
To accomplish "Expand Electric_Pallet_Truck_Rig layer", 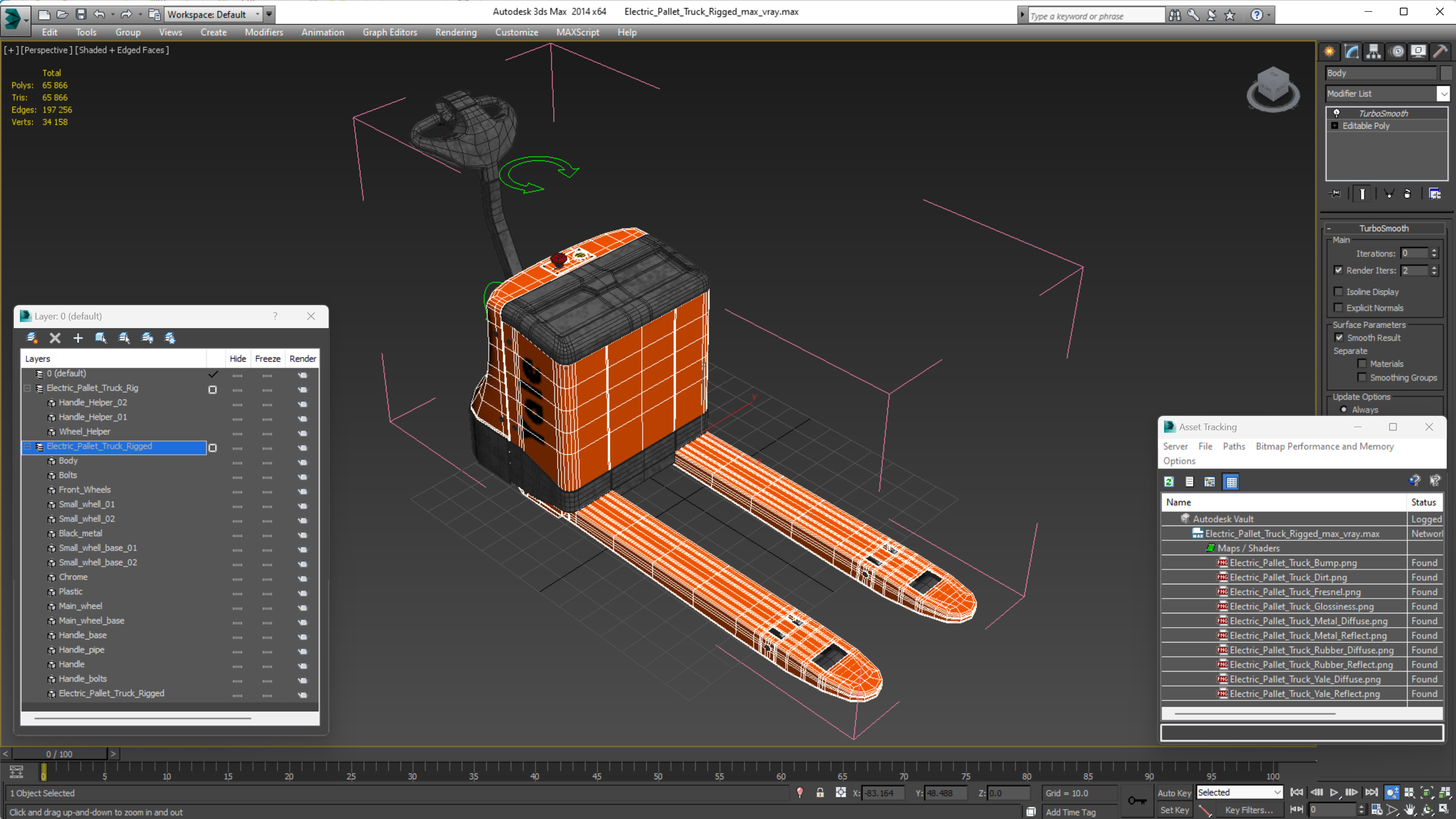I will pos(27,387).
